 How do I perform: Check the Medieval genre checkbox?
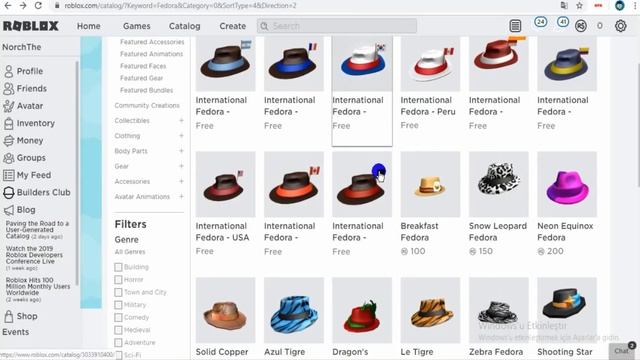[x=118, y=330]
